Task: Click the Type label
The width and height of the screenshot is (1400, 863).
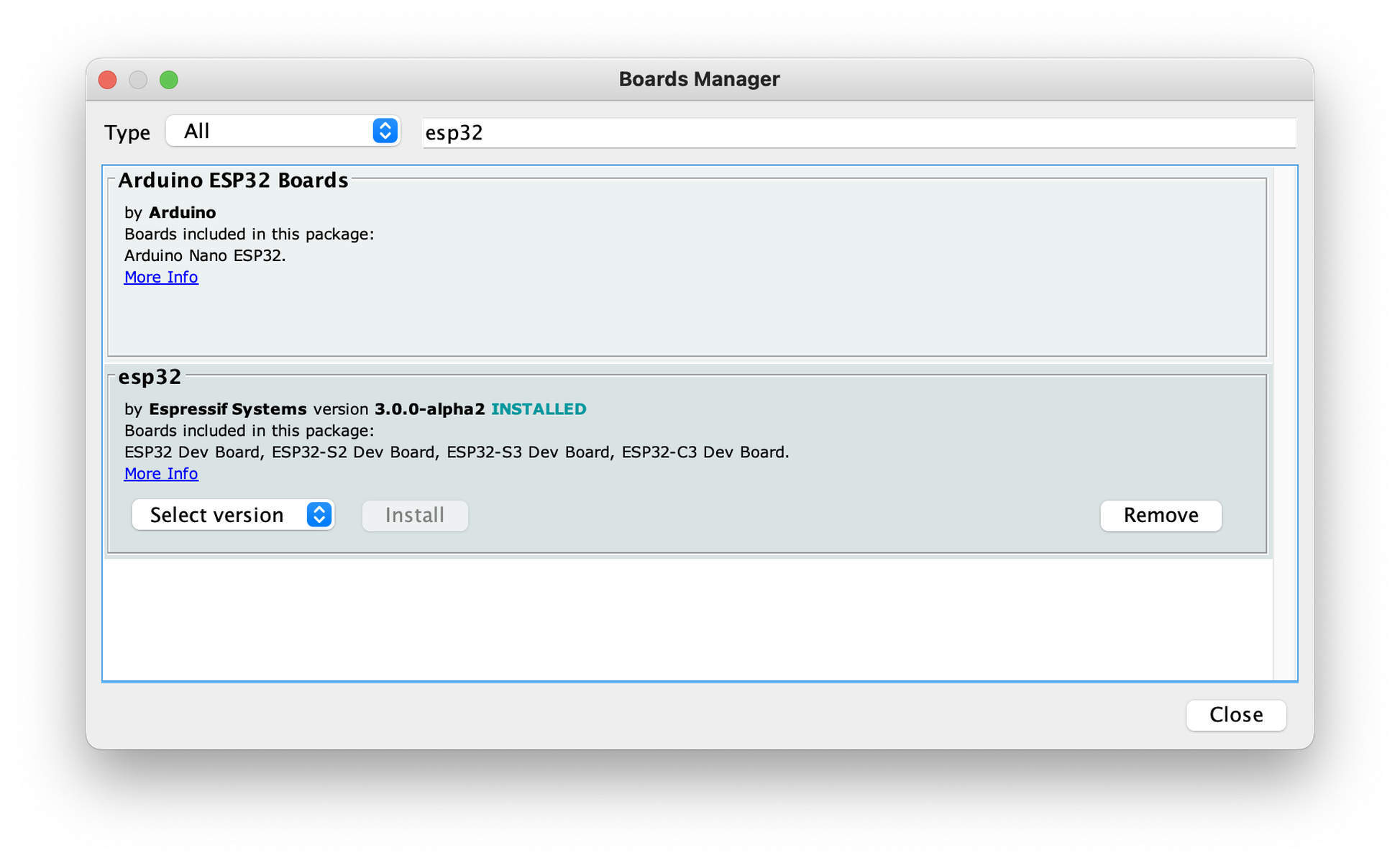Action: pyautogui.click(x=127, y=133)
